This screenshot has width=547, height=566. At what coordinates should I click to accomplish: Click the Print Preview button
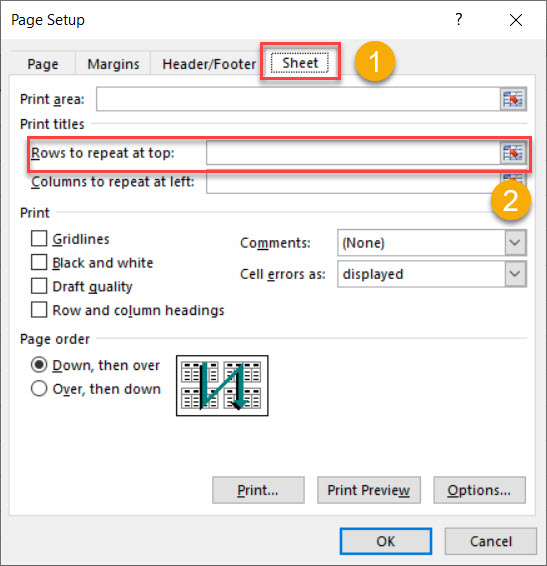369,490
